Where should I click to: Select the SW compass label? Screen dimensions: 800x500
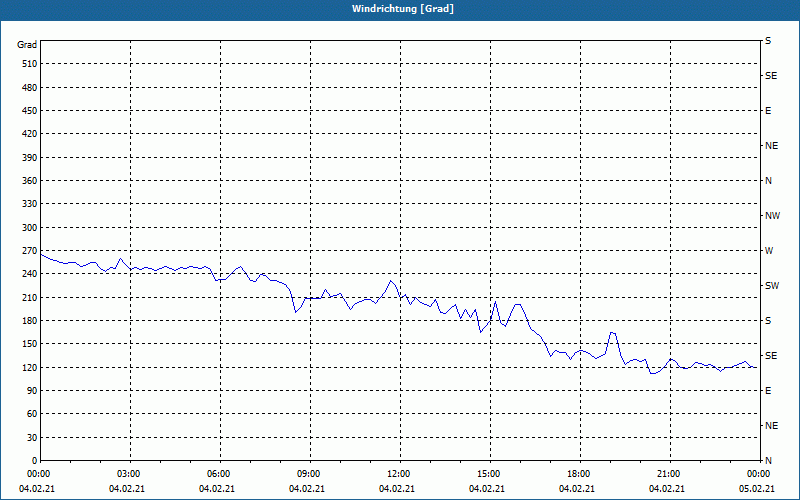(772, 286)
